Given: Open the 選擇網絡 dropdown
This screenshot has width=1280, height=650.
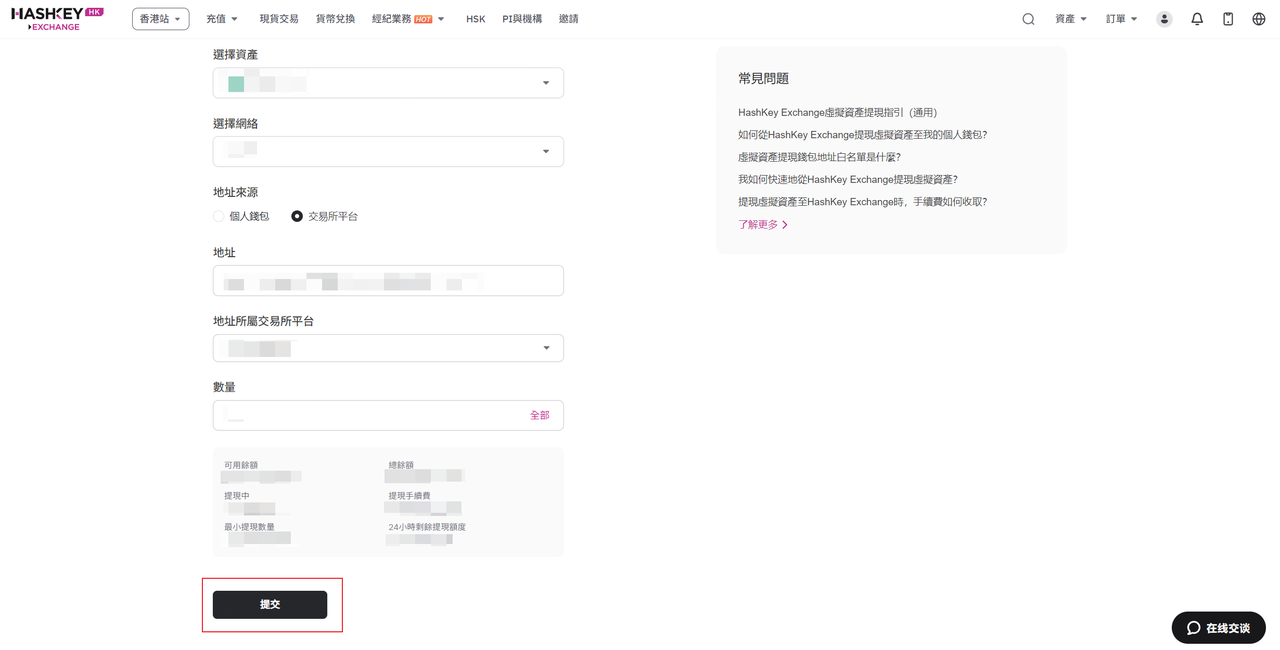Looking at the screenshot, I should click(388, 151).
